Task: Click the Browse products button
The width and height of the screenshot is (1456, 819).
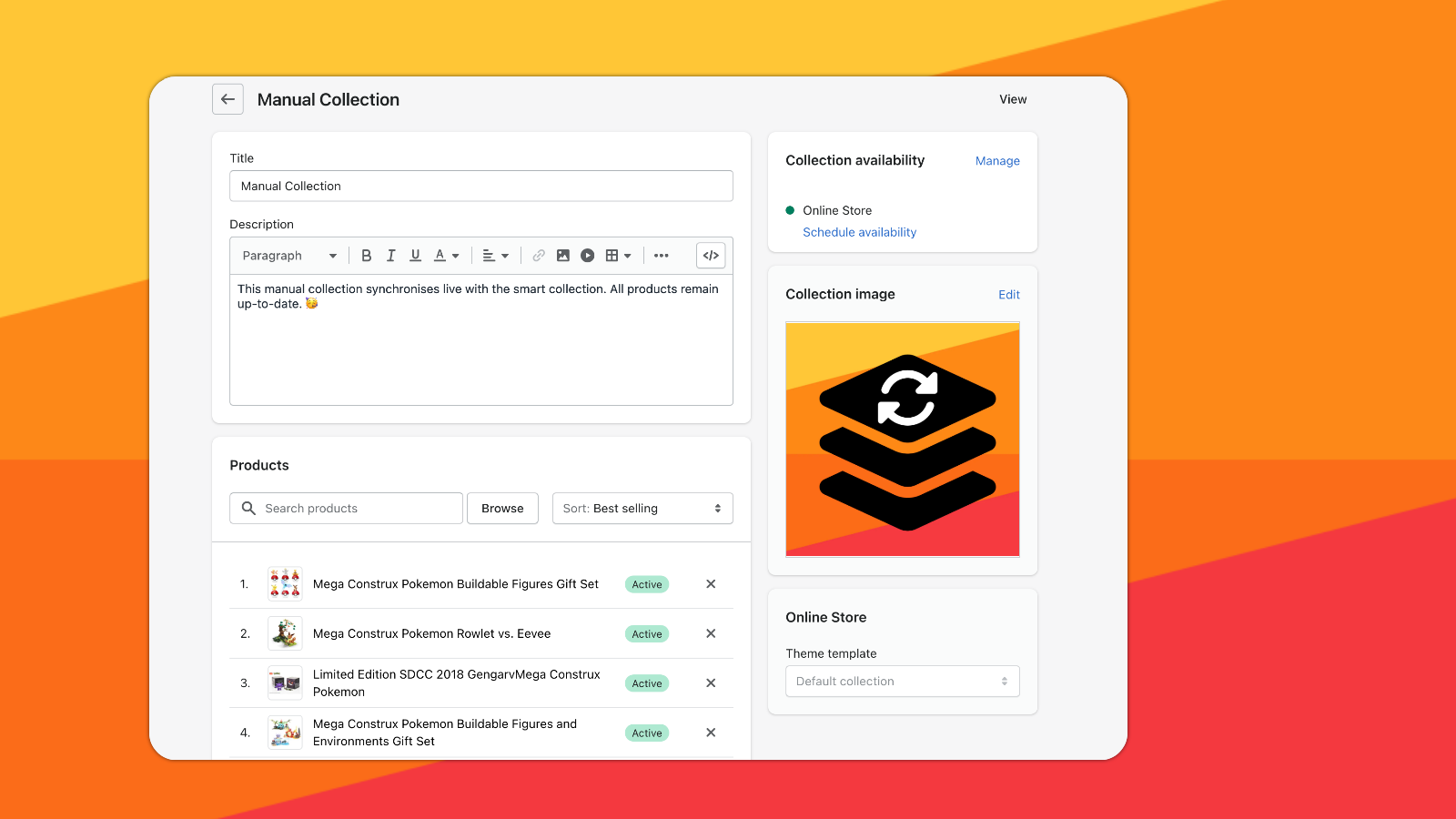Action: pos(502,509)
